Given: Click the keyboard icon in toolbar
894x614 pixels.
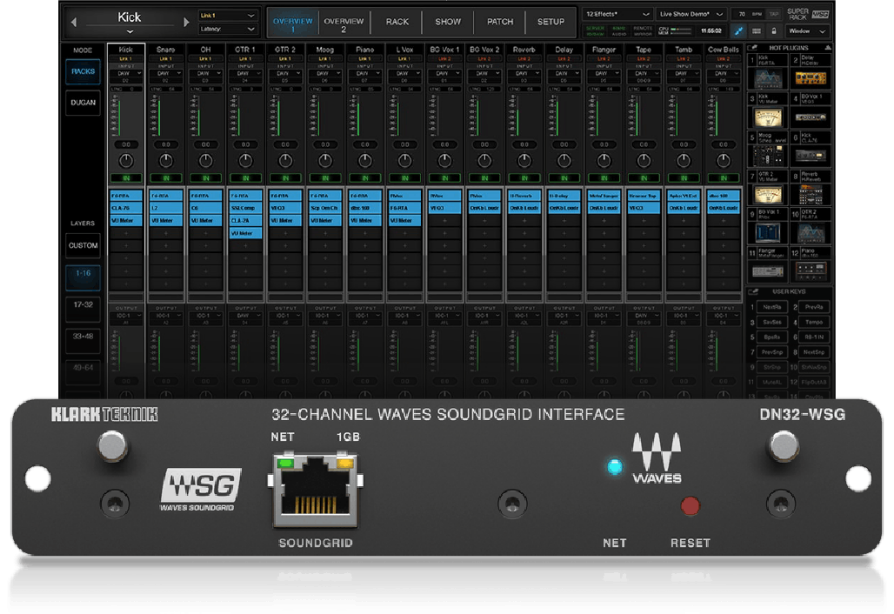Looking at the screenshot, I should click(757, 31).
